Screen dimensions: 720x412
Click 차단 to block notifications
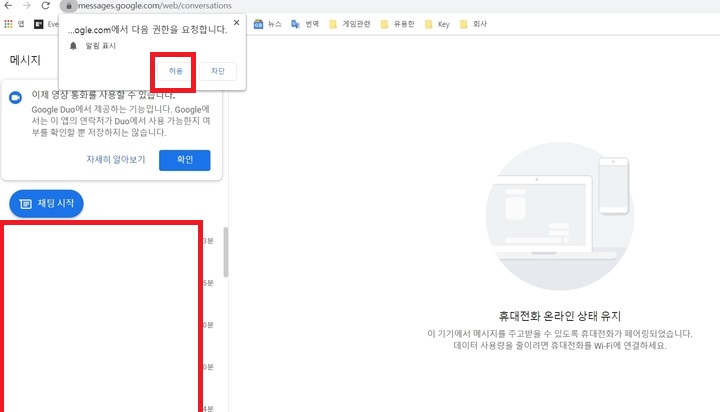[218, 71]
